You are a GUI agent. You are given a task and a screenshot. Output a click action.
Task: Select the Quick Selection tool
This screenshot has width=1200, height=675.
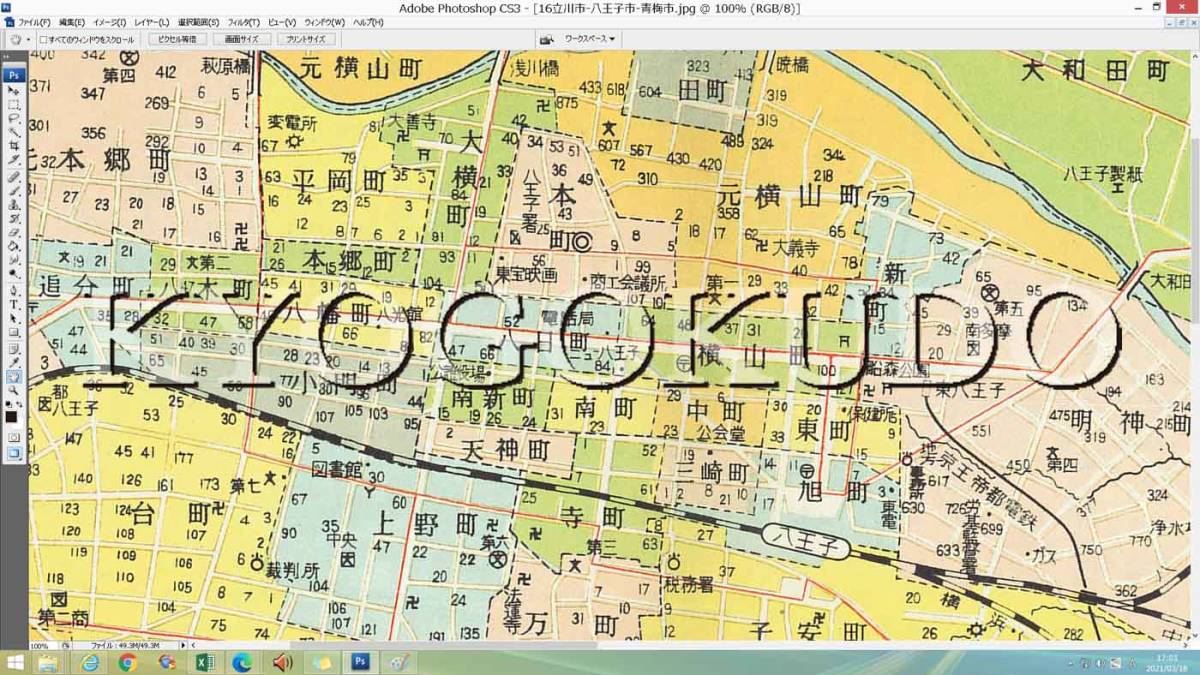[x=14, y=132]
